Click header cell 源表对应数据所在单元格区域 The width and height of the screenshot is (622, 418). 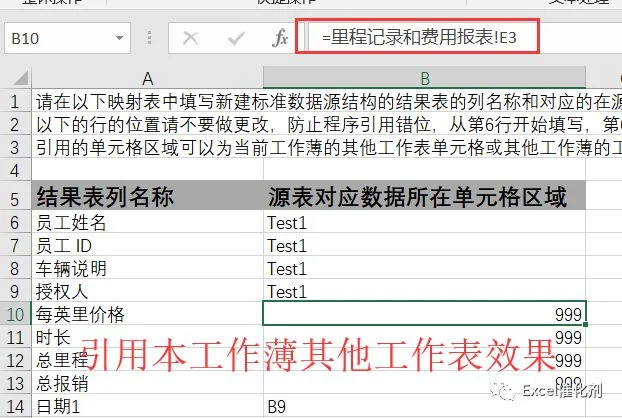tap(424, 197)
